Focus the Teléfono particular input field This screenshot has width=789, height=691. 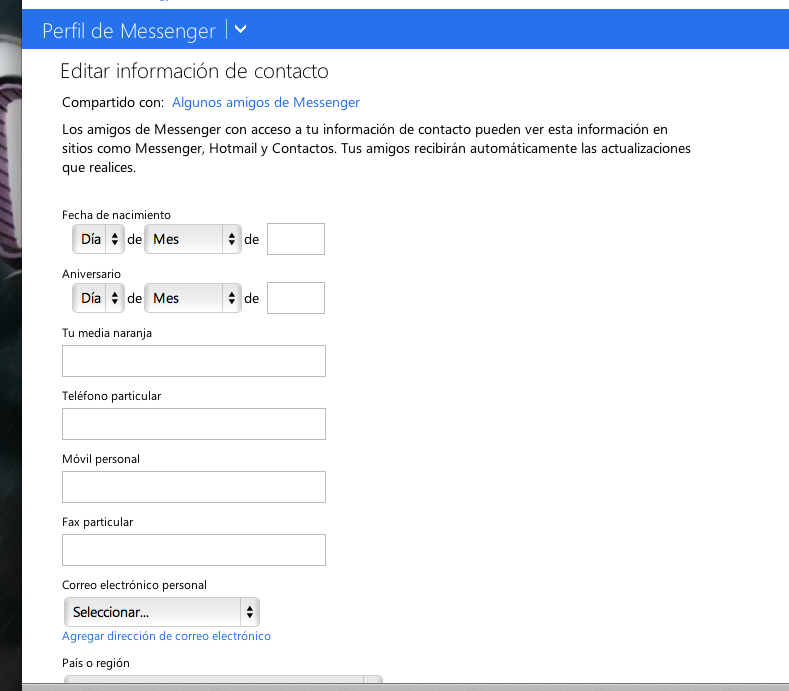click(194, 424)
